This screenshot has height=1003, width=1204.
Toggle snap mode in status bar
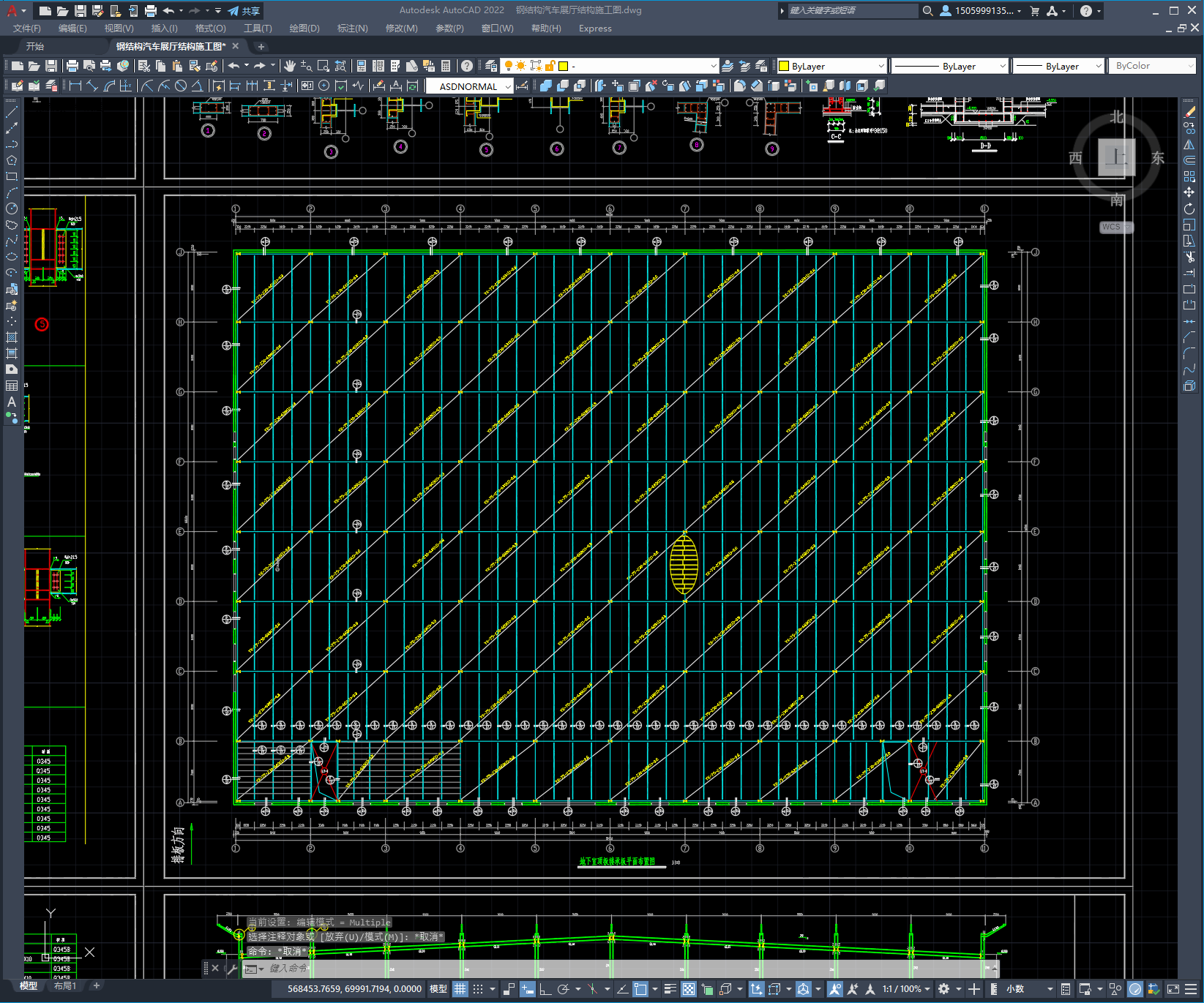(x=478, y=989)
